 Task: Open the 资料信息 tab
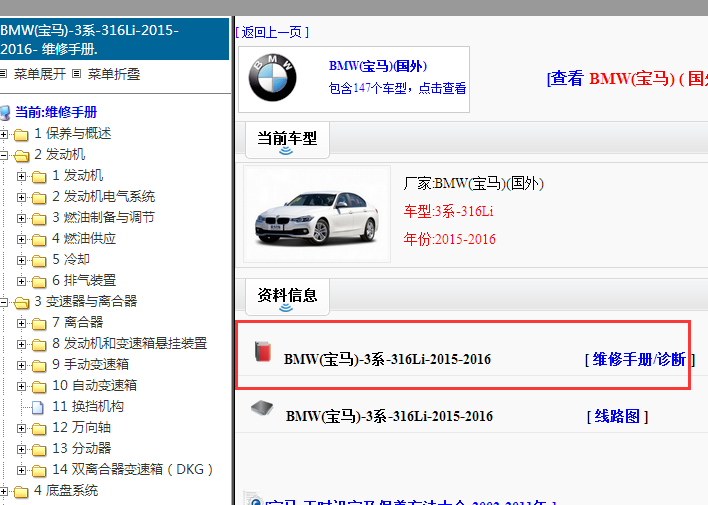pyautogui.click(x=287, y=297)
